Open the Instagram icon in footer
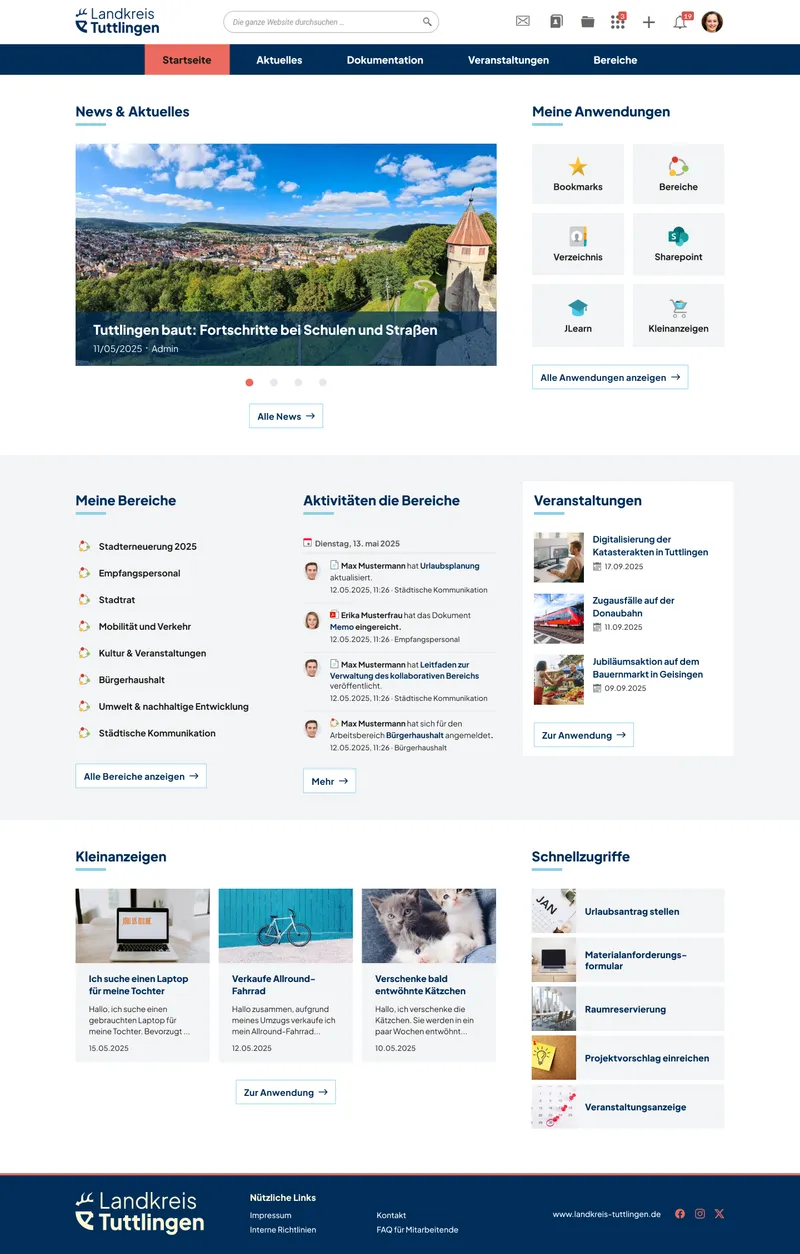800x1254 pixels. click(x=700, y=1214)
